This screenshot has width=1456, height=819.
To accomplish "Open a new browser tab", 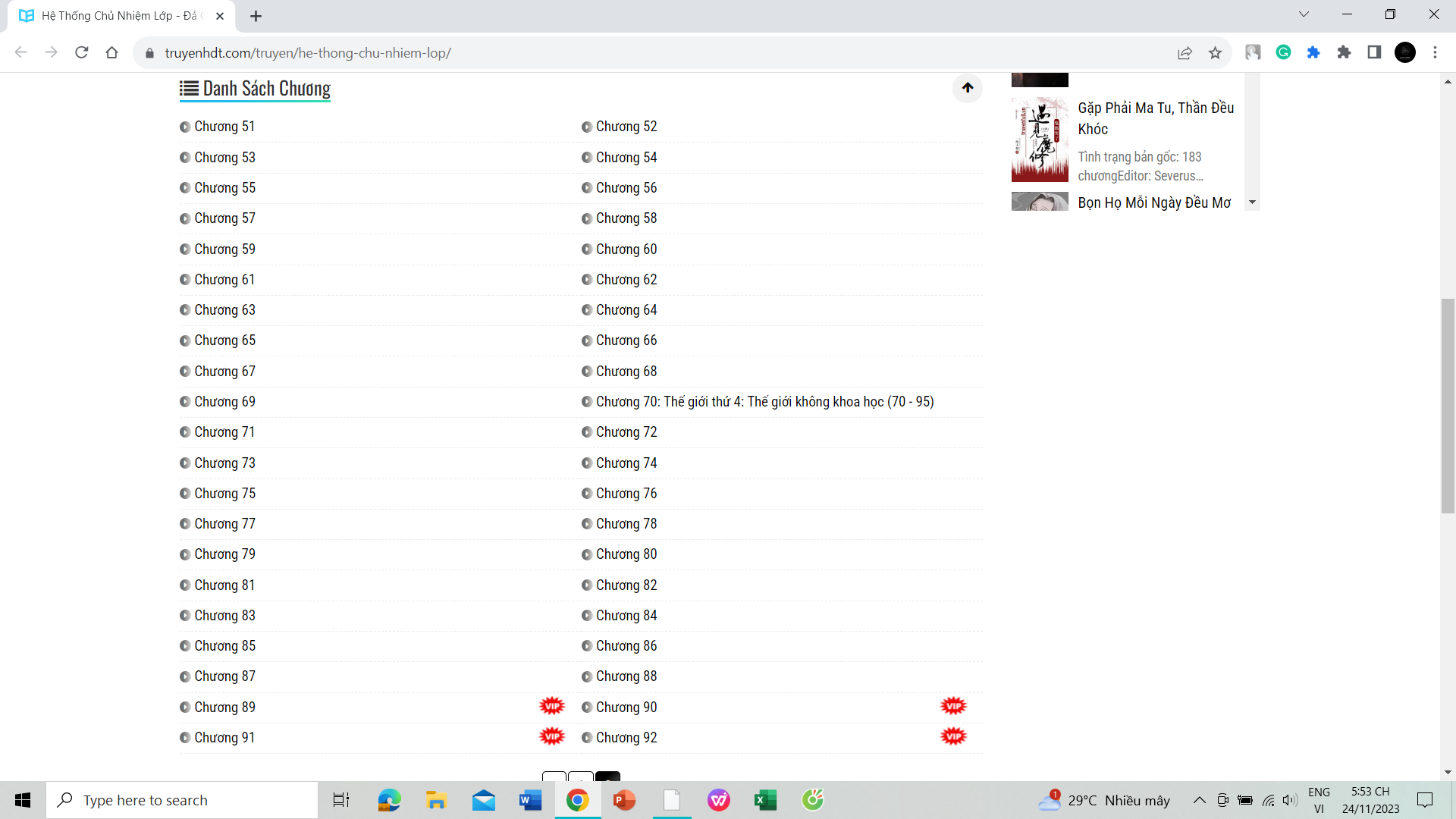I will [x=256, y=16].
